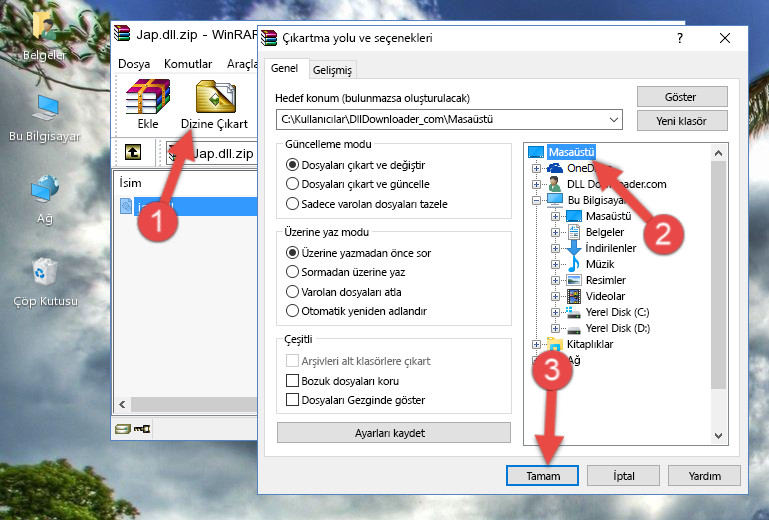Switch to Gelişmiş tab
The width and height of the screenshot is (769, 520).
[332, 70]
